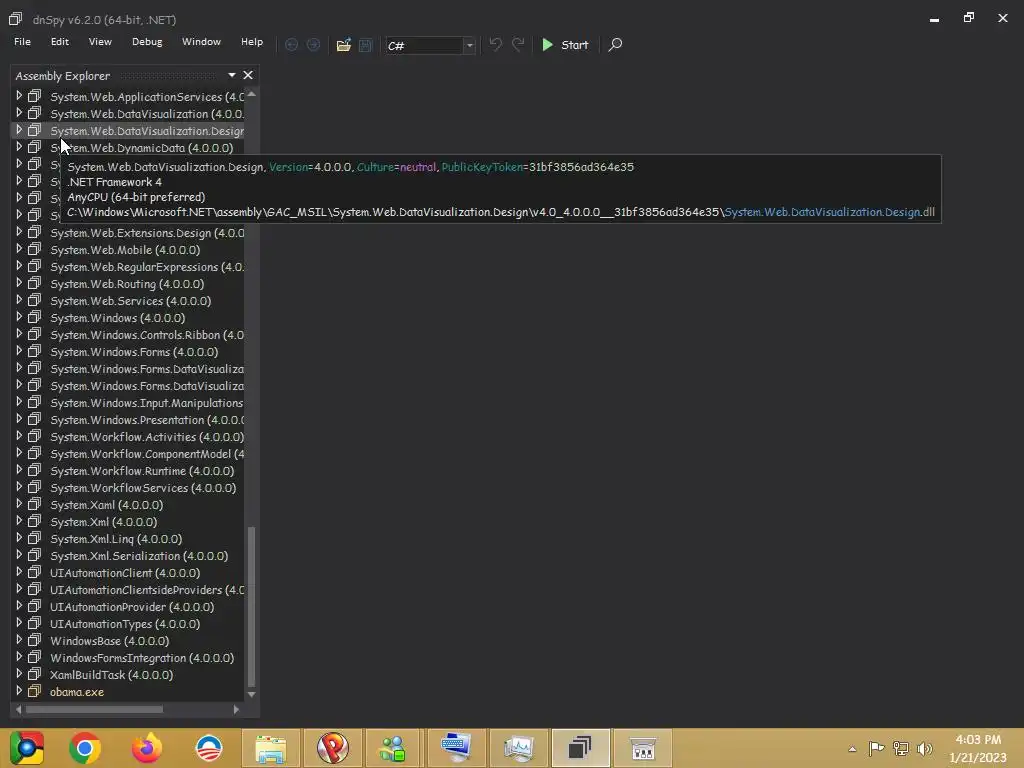This screenshot has height=768, width=1024.
Task: Click the volume speaker tray icon
Action: click(x=925, y=749)
